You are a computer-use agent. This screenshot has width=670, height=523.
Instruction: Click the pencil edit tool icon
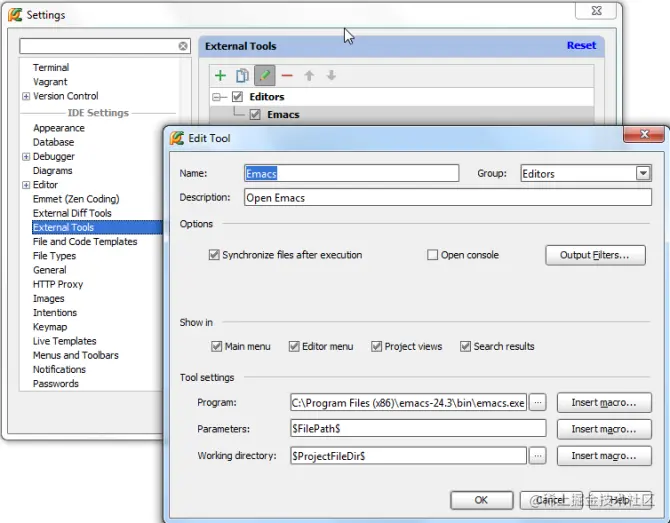tap(264, 76)
